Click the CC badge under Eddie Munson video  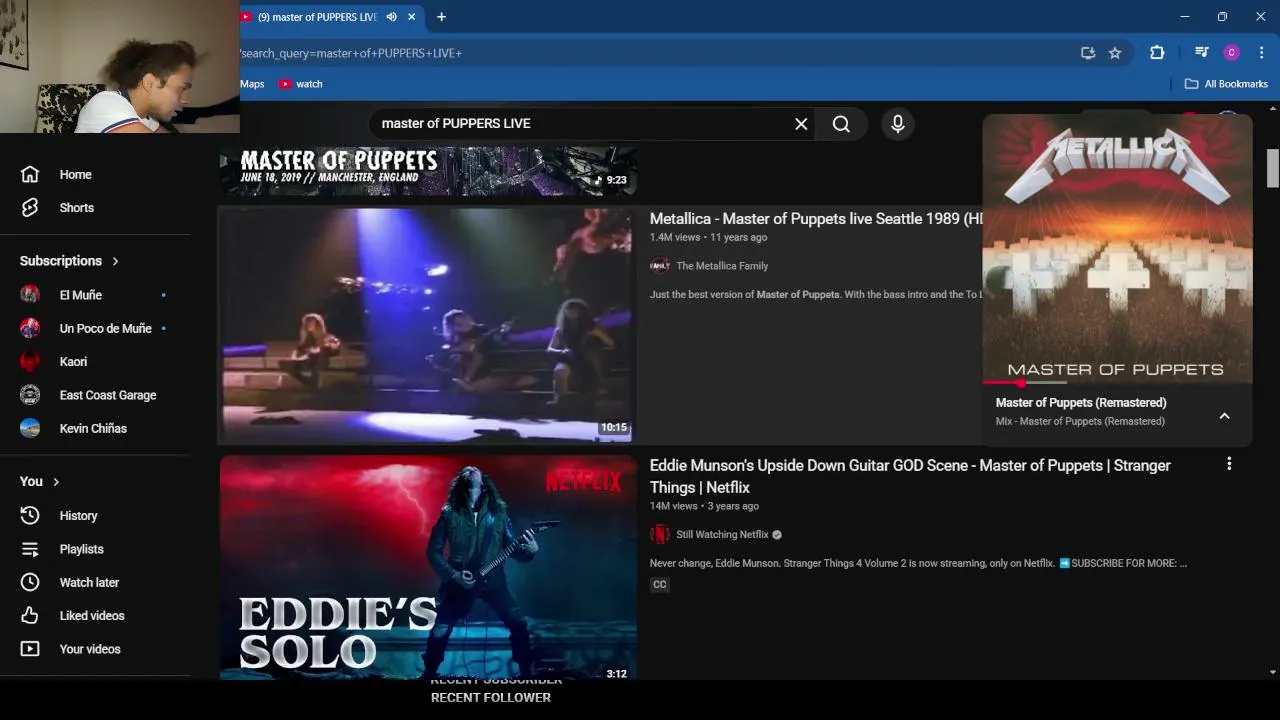click(659, 585)
